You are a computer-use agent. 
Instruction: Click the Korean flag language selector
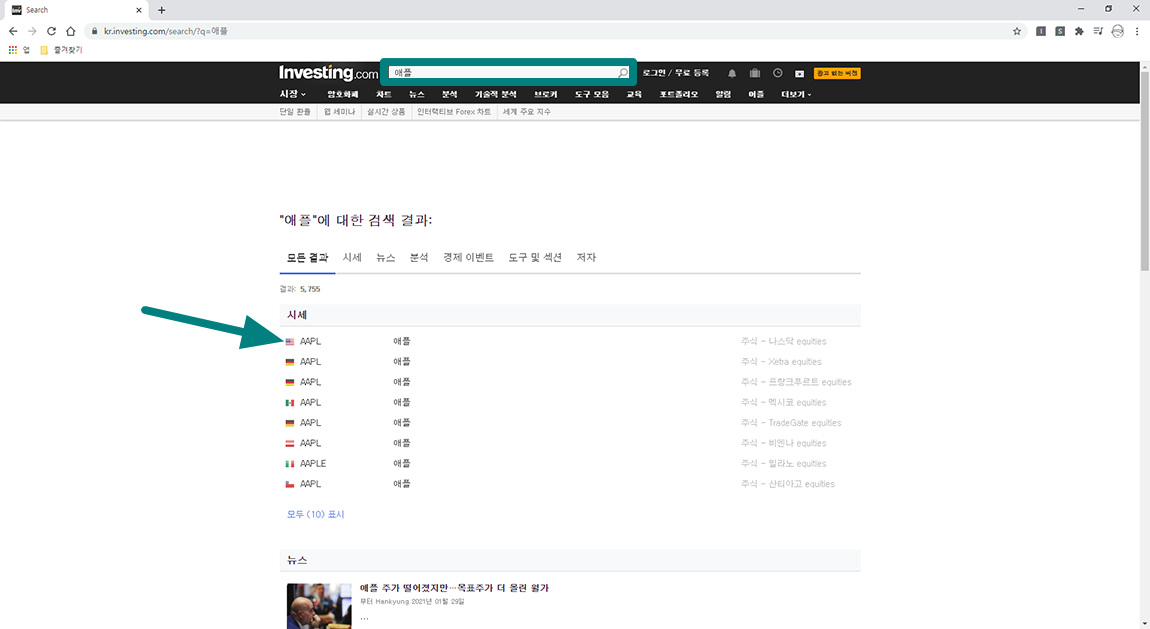799,73
